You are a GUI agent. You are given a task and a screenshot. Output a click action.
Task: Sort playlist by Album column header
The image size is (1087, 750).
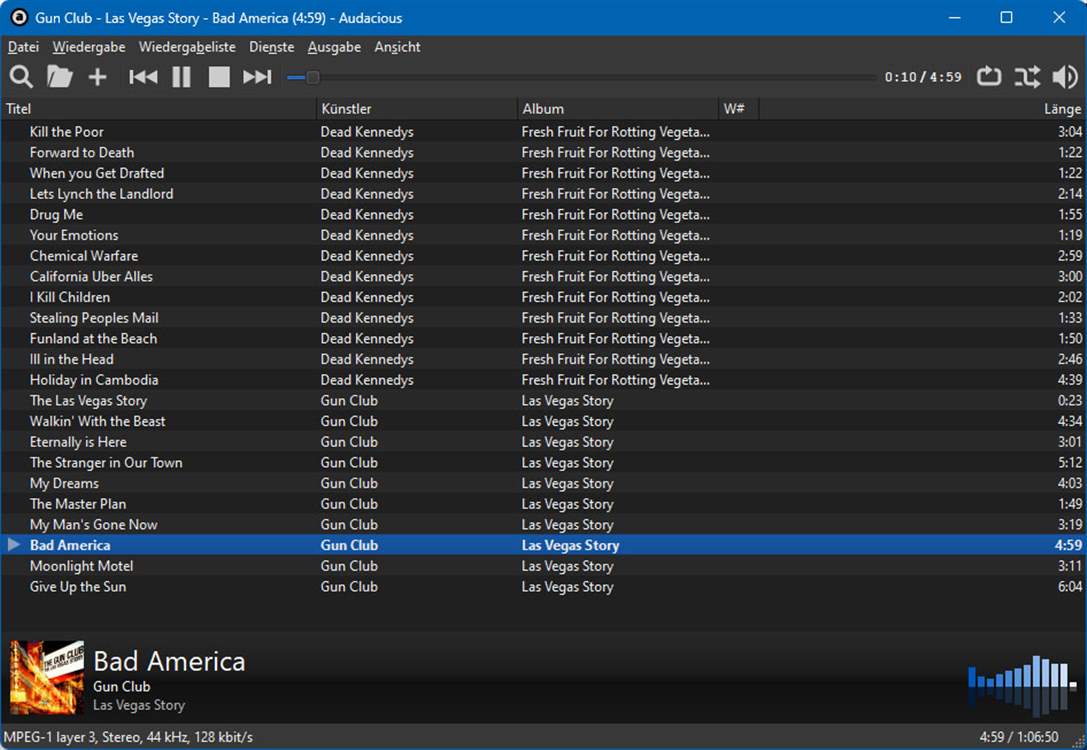point(618,109)
